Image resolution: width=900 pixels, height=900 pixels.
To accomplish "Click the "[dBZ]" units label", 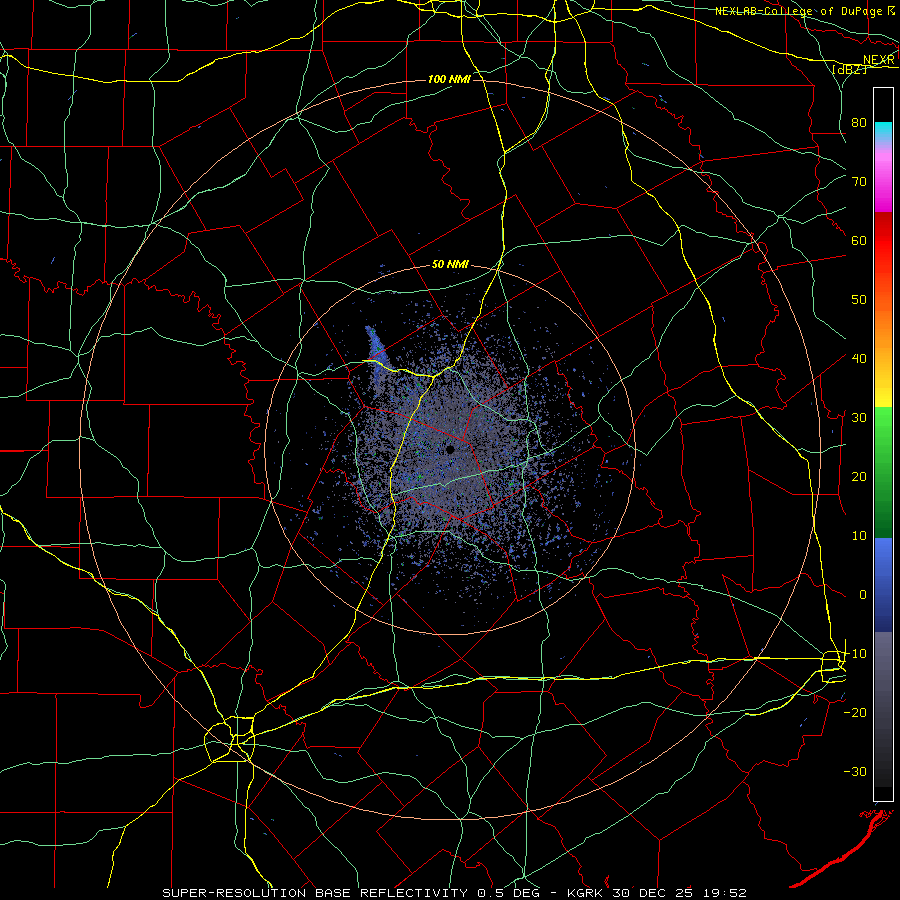I will 850,69.
